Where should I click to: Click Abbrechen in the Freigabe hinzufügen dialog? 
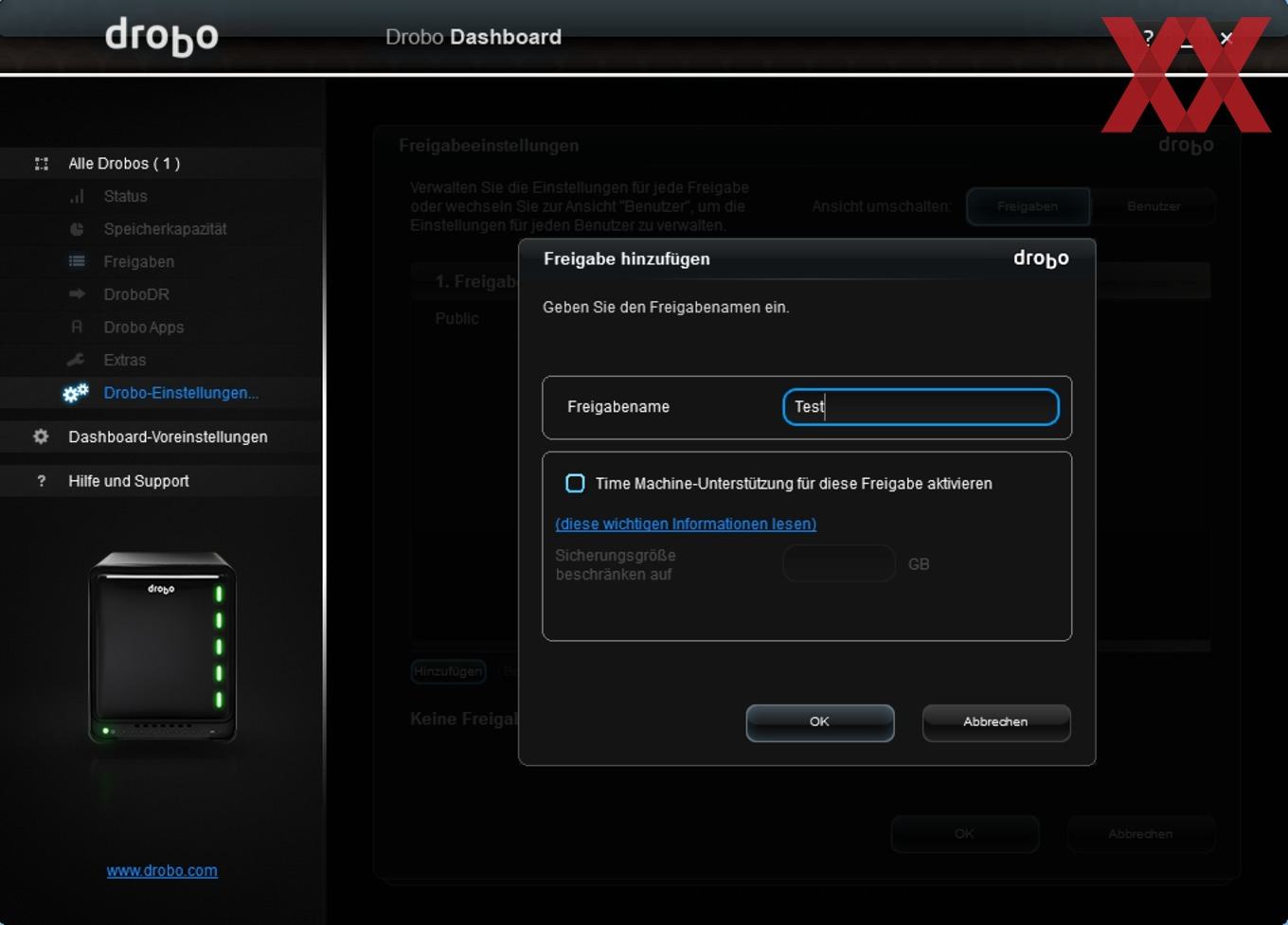click(996, 722)
